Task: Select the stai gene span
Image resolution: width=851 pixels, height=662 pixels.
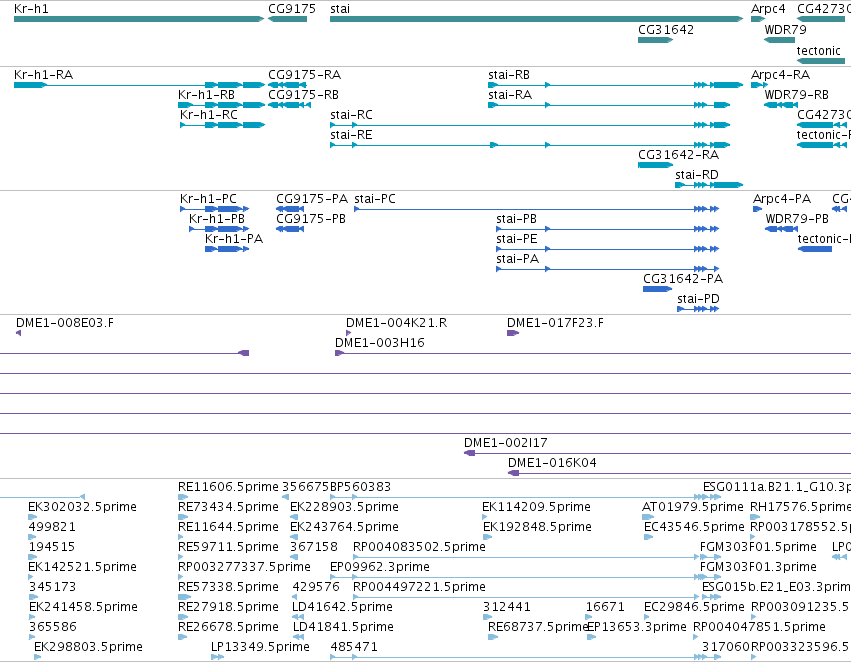Action: click(x=536, y=19)
